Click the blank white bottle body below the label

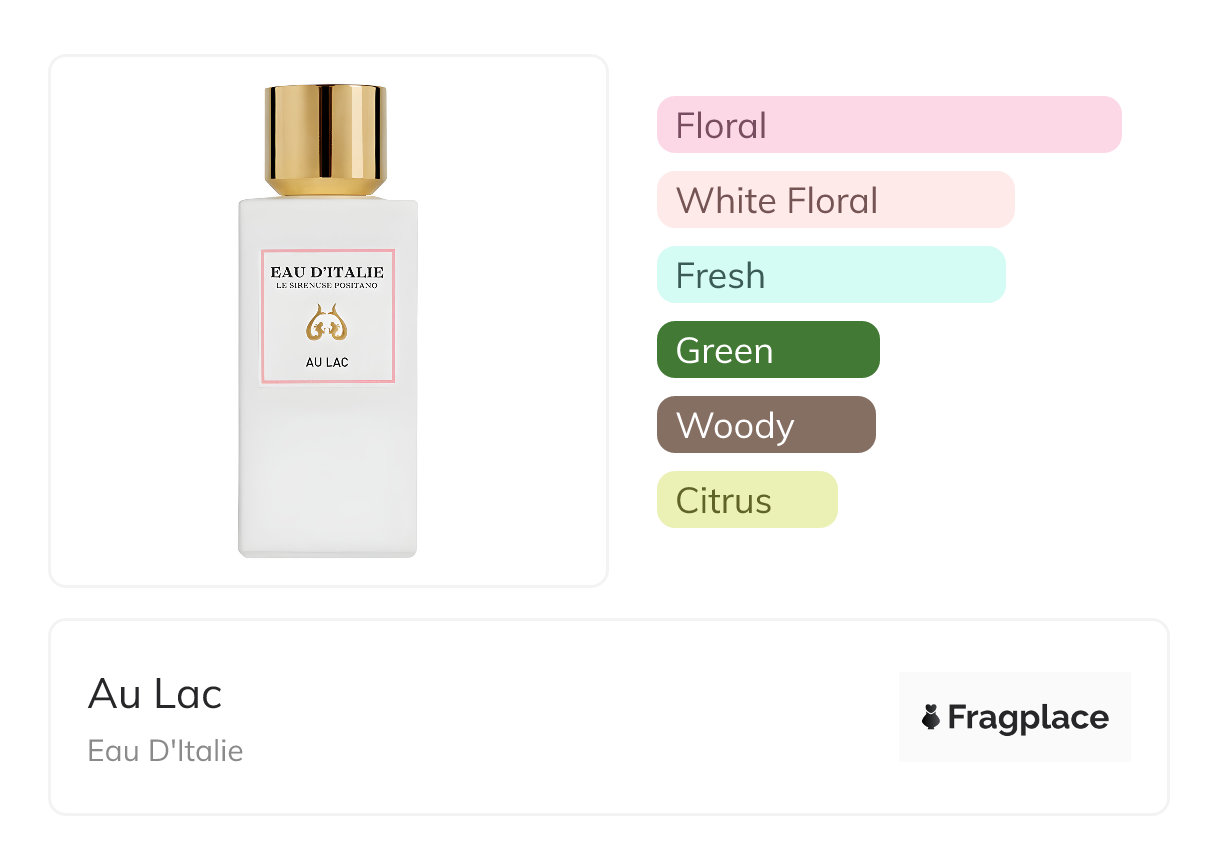(327, 470)
